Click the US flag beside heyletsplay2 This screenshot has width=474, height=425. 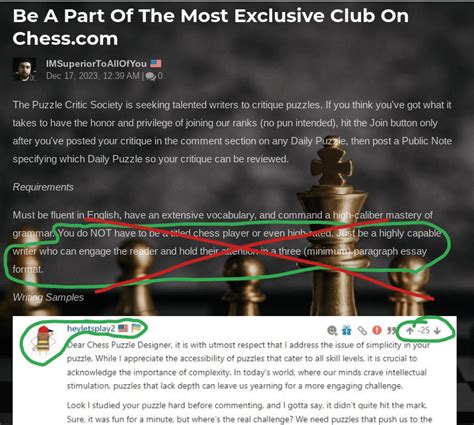pos(123,328)
